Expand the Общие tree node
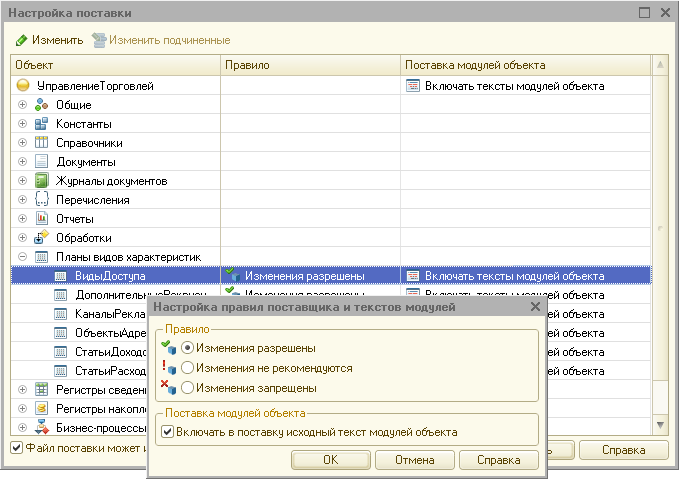 point(23,104)
